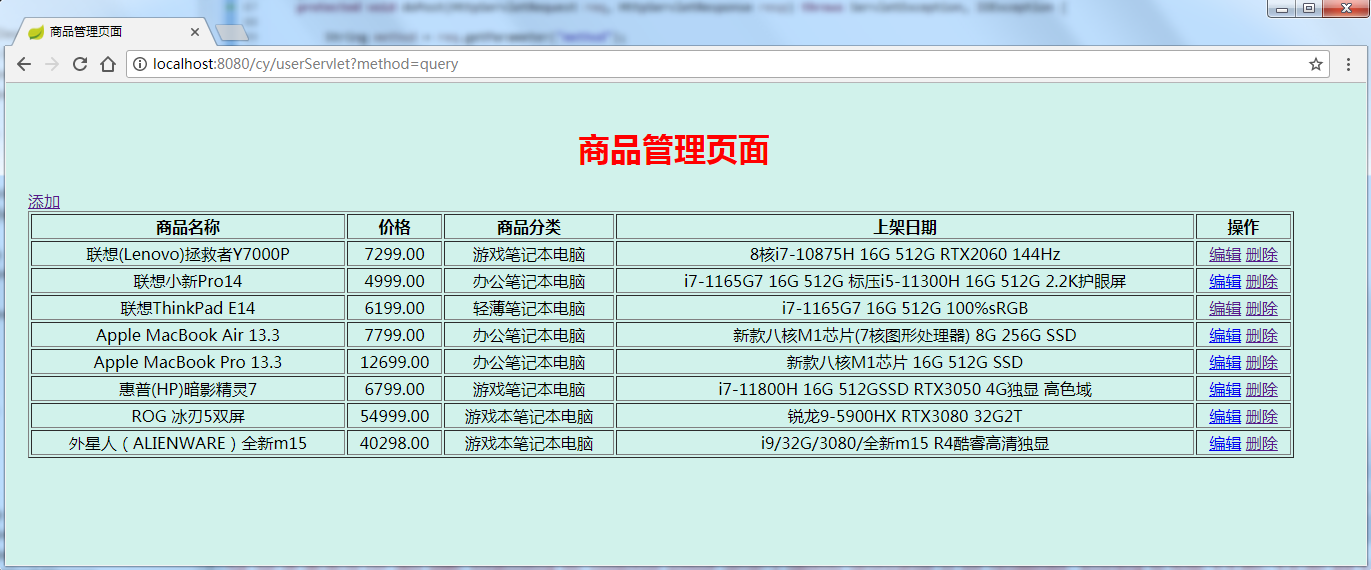Delete the Apple MacBook Pro 13.3 row

1262,362
